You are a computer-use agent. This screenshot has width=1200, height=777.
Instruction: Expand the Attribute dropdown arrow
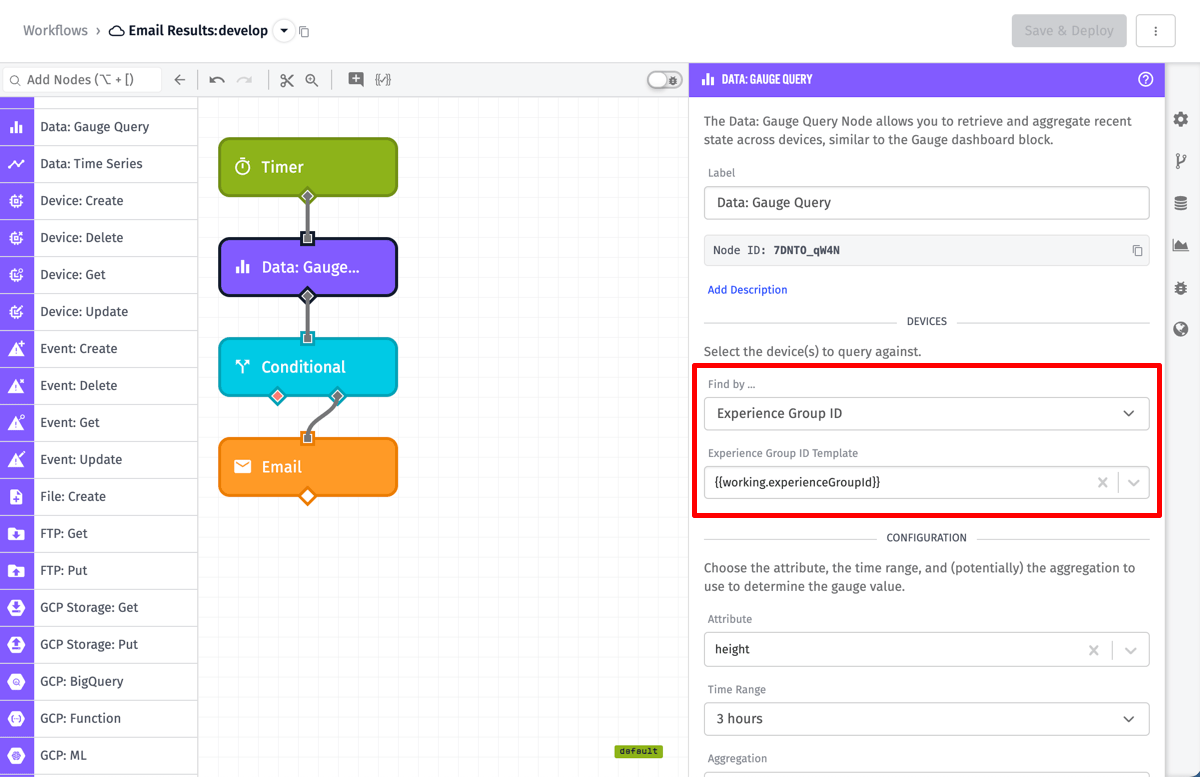tap(1131, 650)
